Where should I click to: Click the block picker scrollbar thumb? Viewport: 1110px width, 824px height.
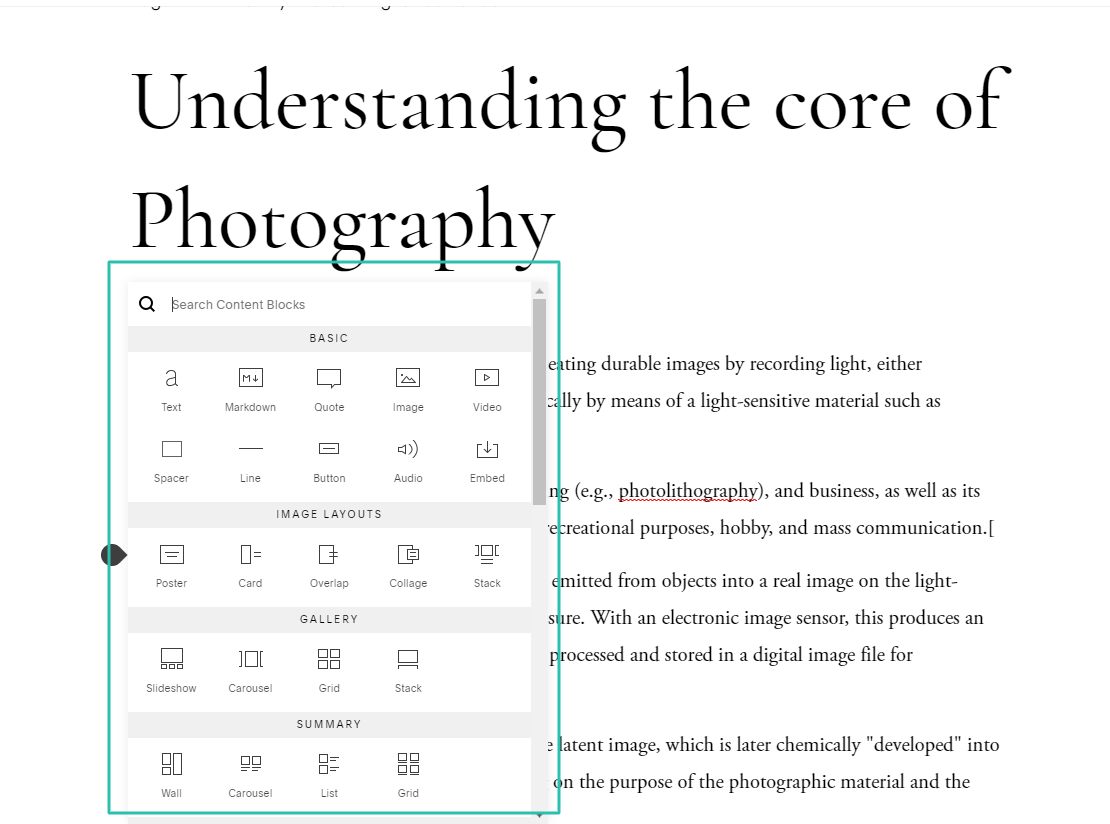click(539, 401)
